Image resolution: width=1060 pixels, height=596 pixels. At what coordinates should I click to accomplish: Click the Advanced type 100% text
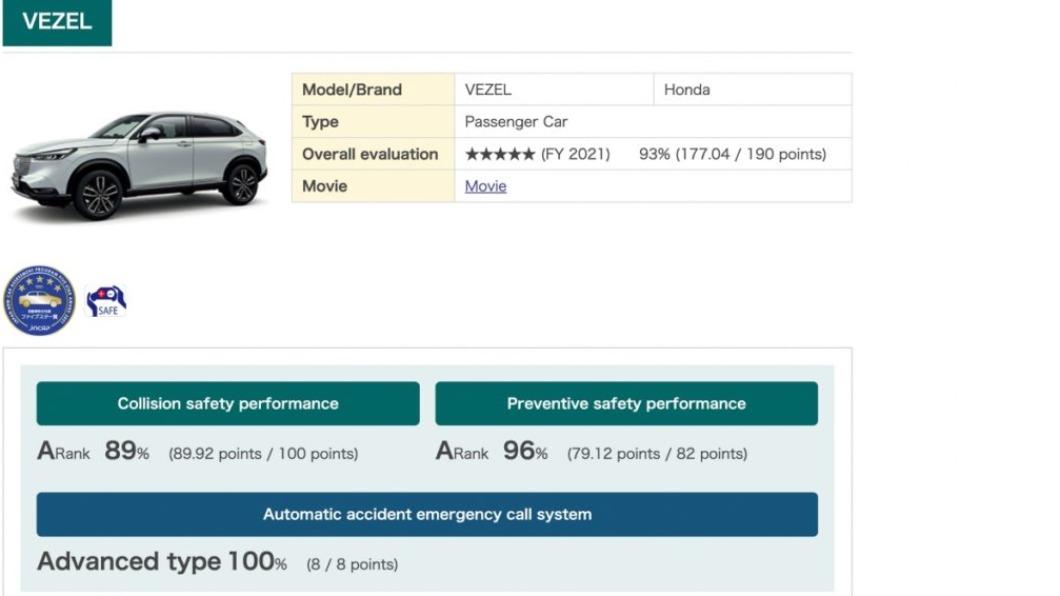click(x=162, y=562)
